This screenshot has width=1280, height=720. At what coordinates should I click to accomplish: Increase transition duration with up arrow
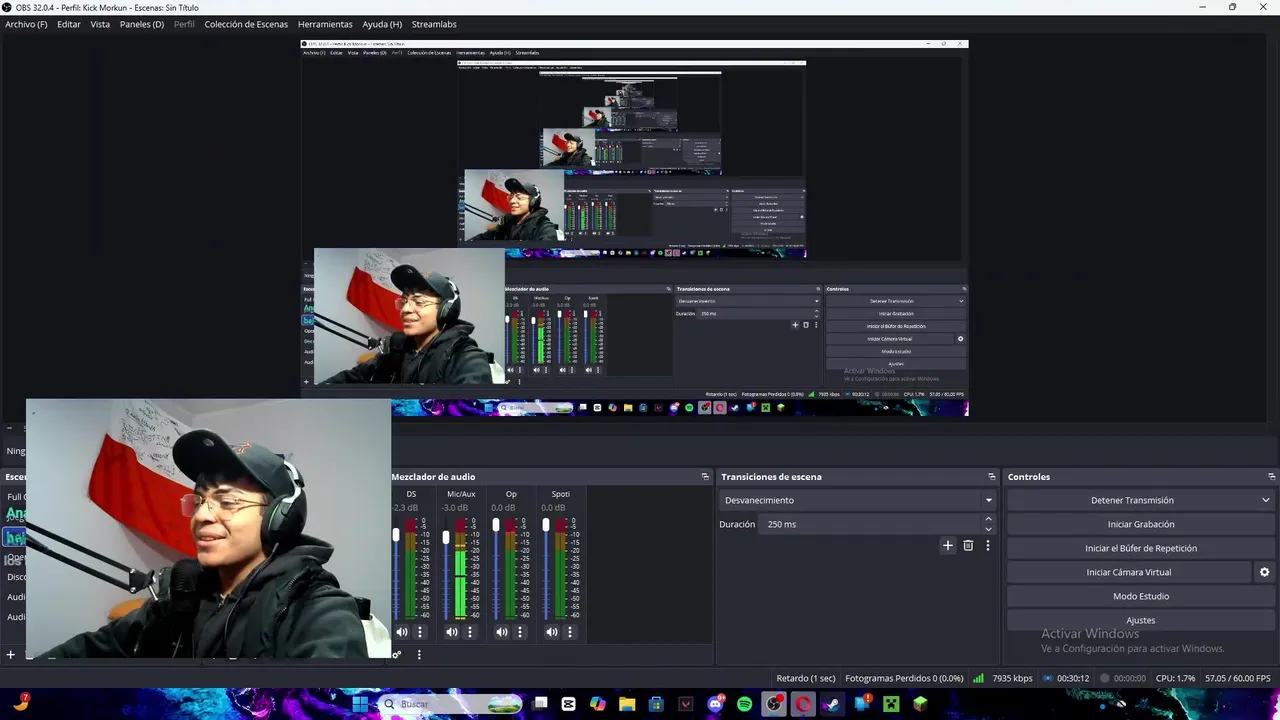click(x=988, y=519)
